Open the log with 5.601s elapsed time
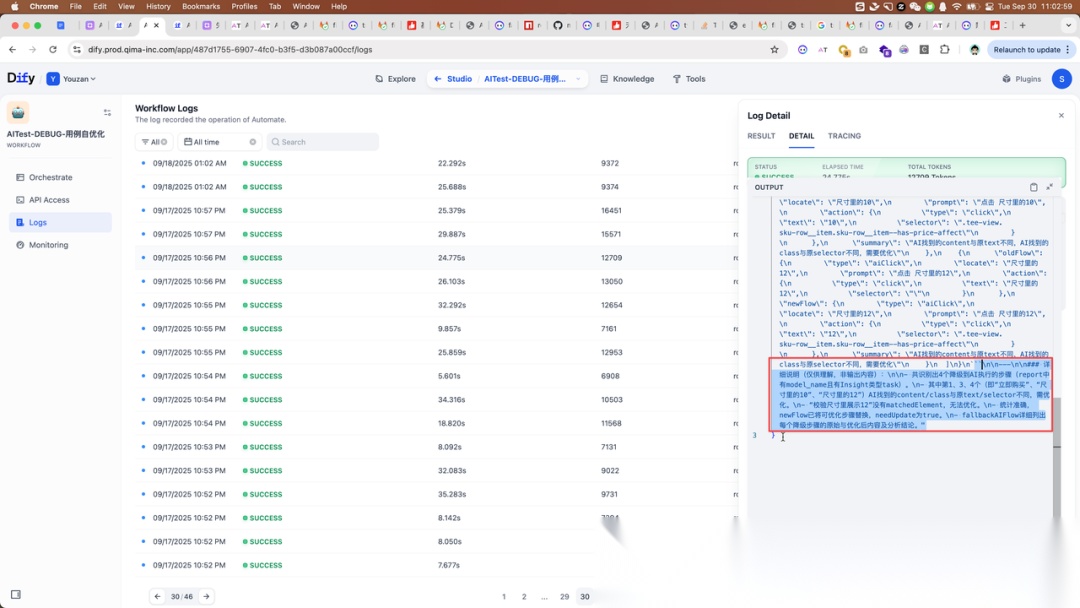 click(x=437, y=376)
